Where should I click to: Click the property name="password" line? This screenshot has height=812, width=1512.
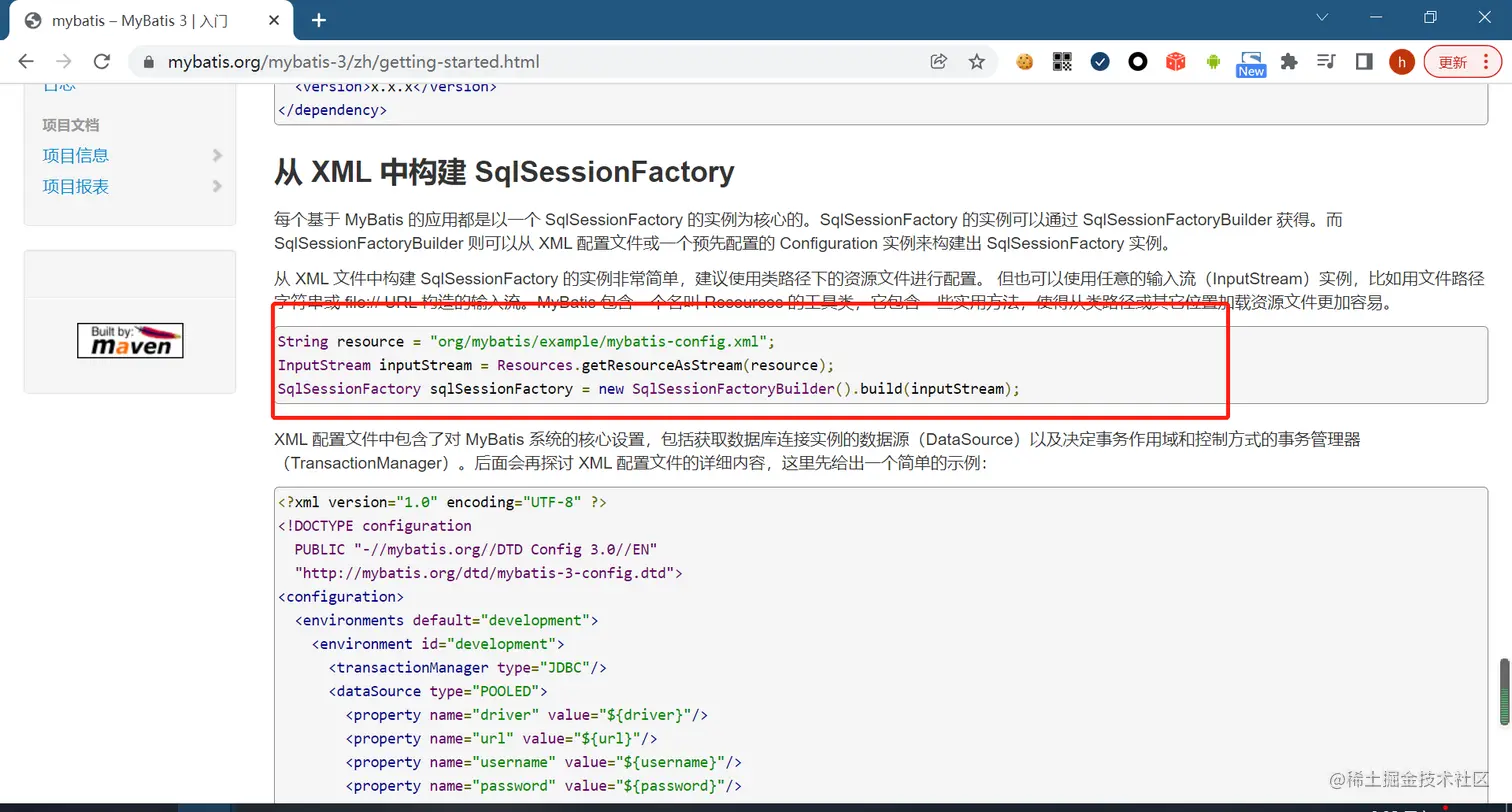pos(543,786)
